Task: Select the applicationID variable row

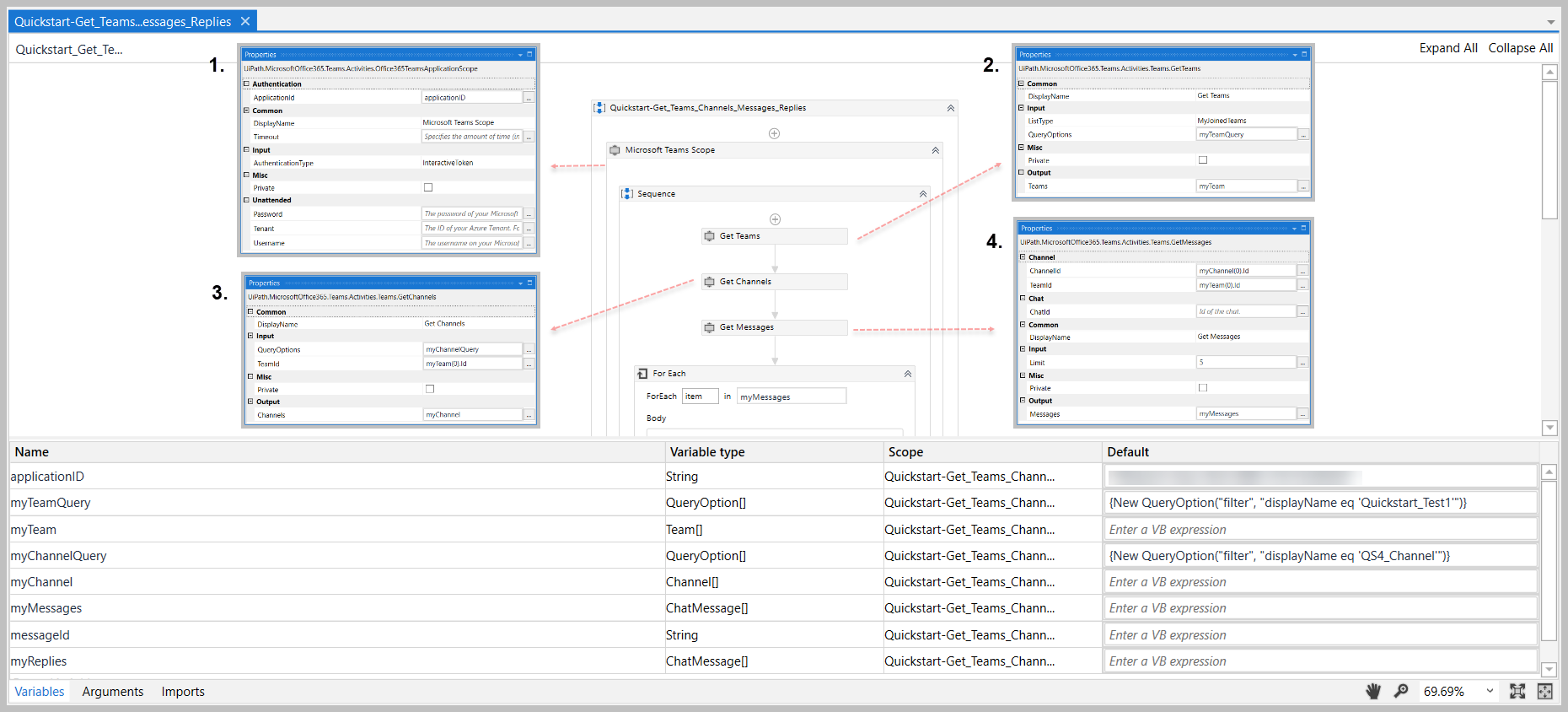Action: coord(774,477)
